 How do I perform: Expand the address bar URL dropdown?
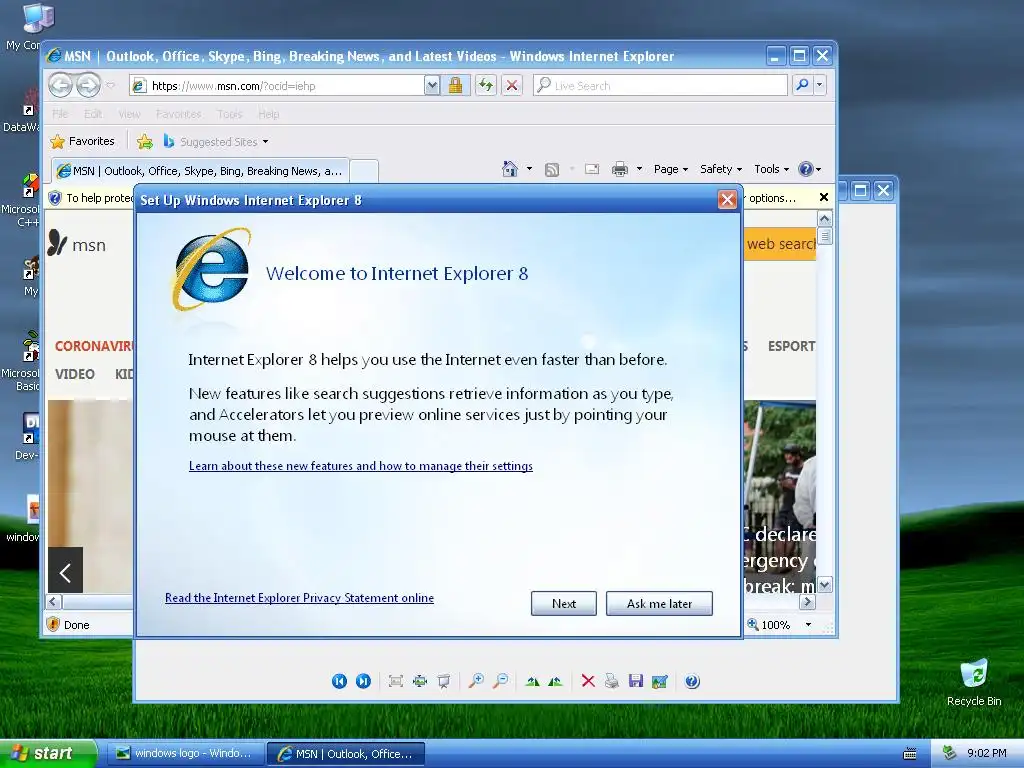(432, 85)
